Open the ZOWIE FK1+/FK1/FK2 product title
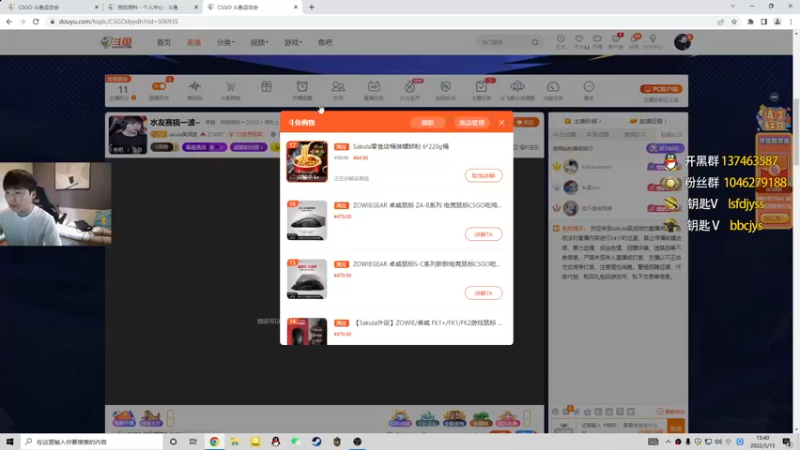Image resolution: width=800 pixels, height=450 pixels. pyautogui.click(x=428, y=322)
